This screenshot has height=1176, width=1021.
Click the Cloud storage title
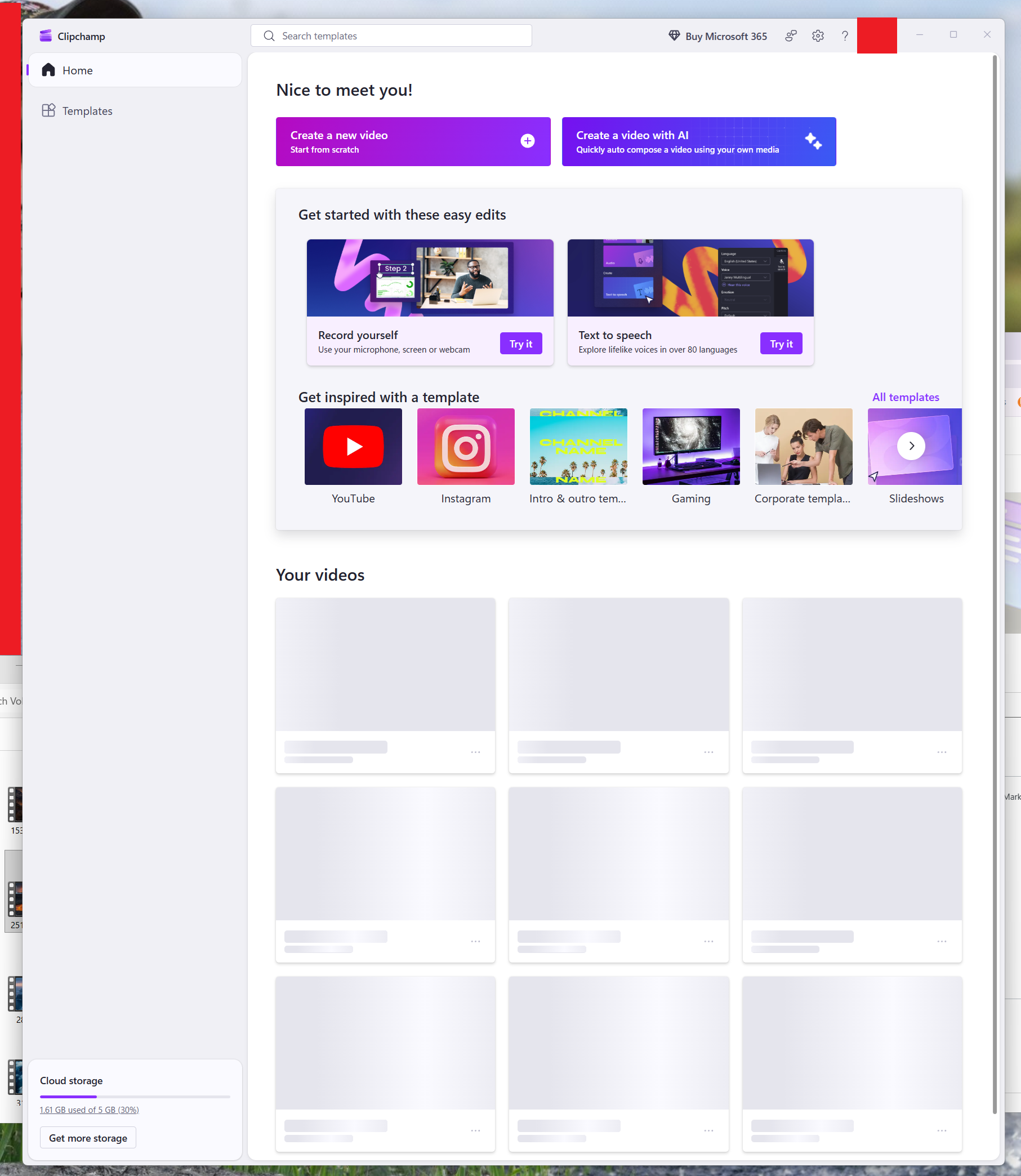click(71, 1081)
